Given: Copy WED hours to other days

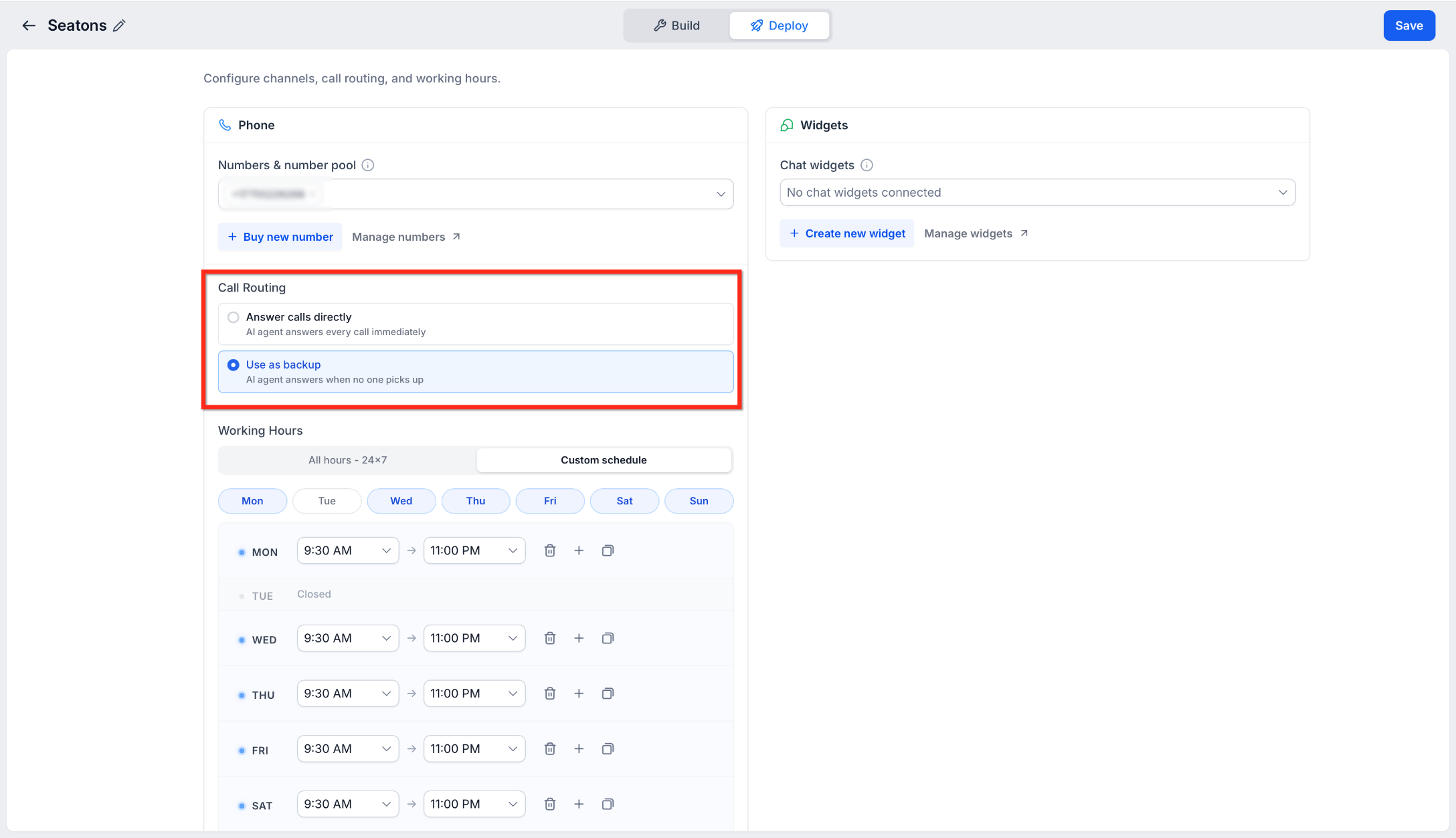Looking at the screenshot, I should (608, 638).
